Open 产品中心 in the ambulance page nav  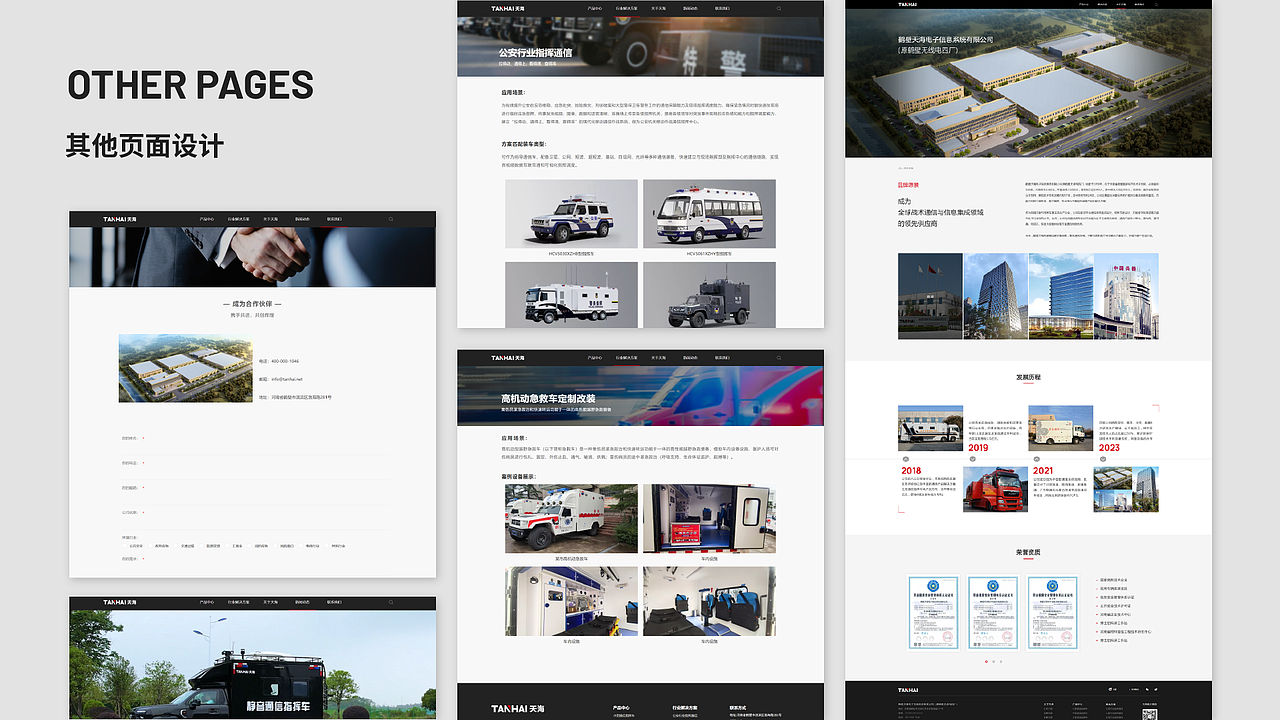[x=595, y=357]
